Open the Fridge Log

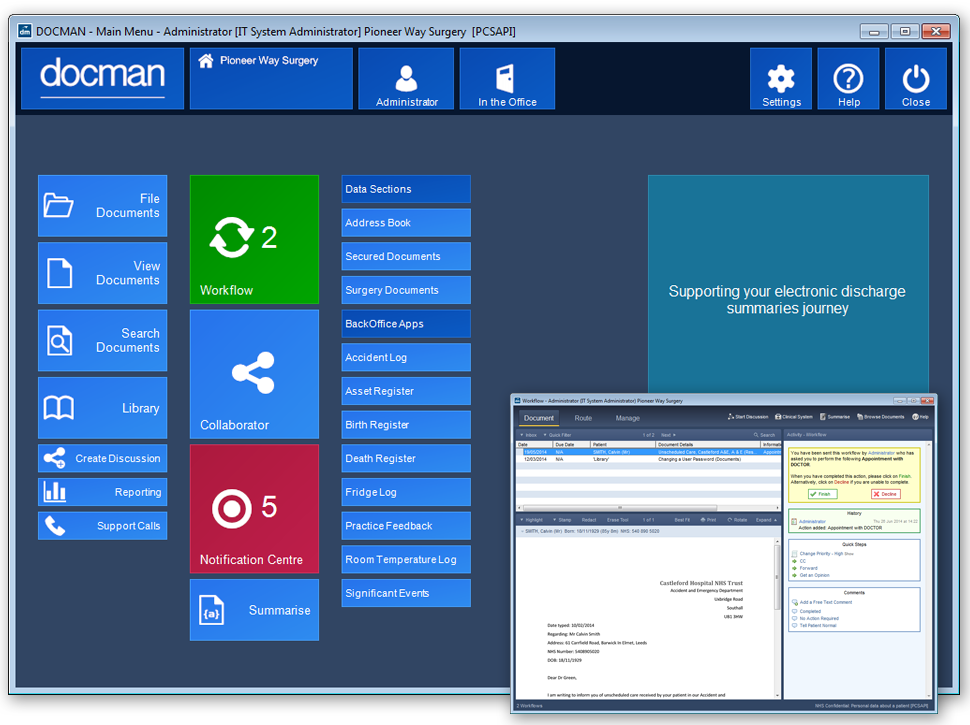406,492
